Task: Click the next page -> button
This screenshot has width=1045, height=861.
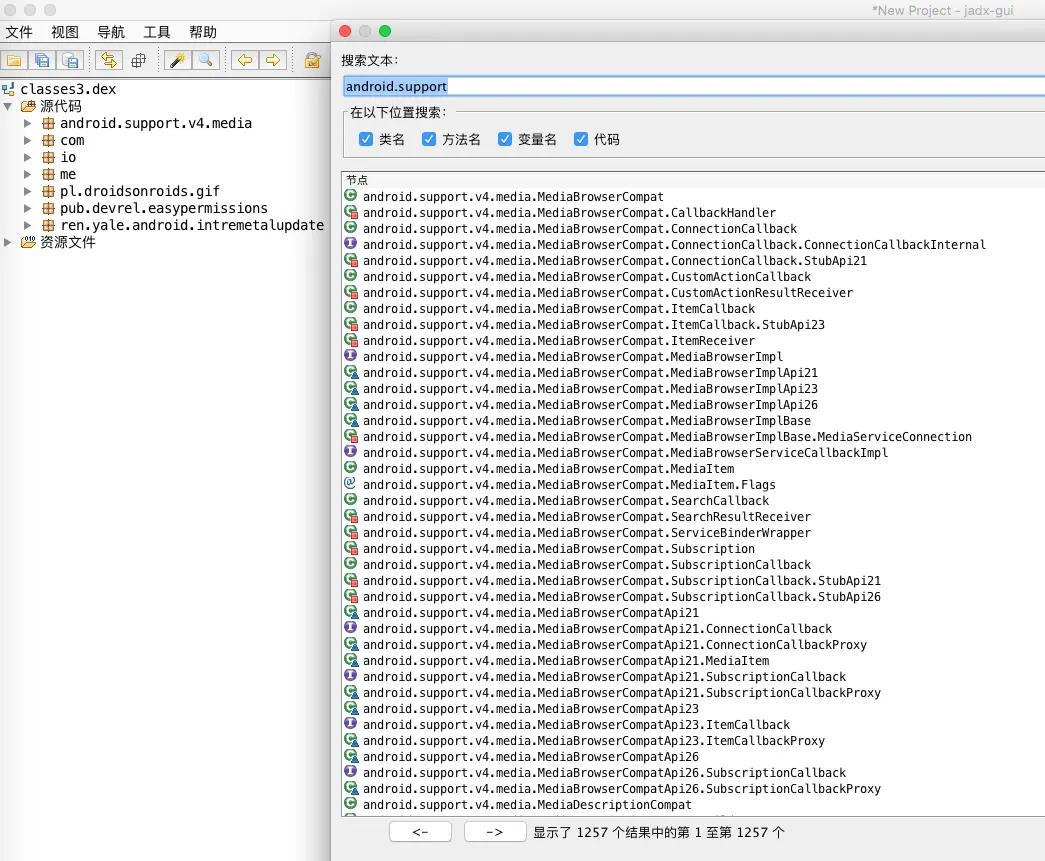Action: (495, 832)
